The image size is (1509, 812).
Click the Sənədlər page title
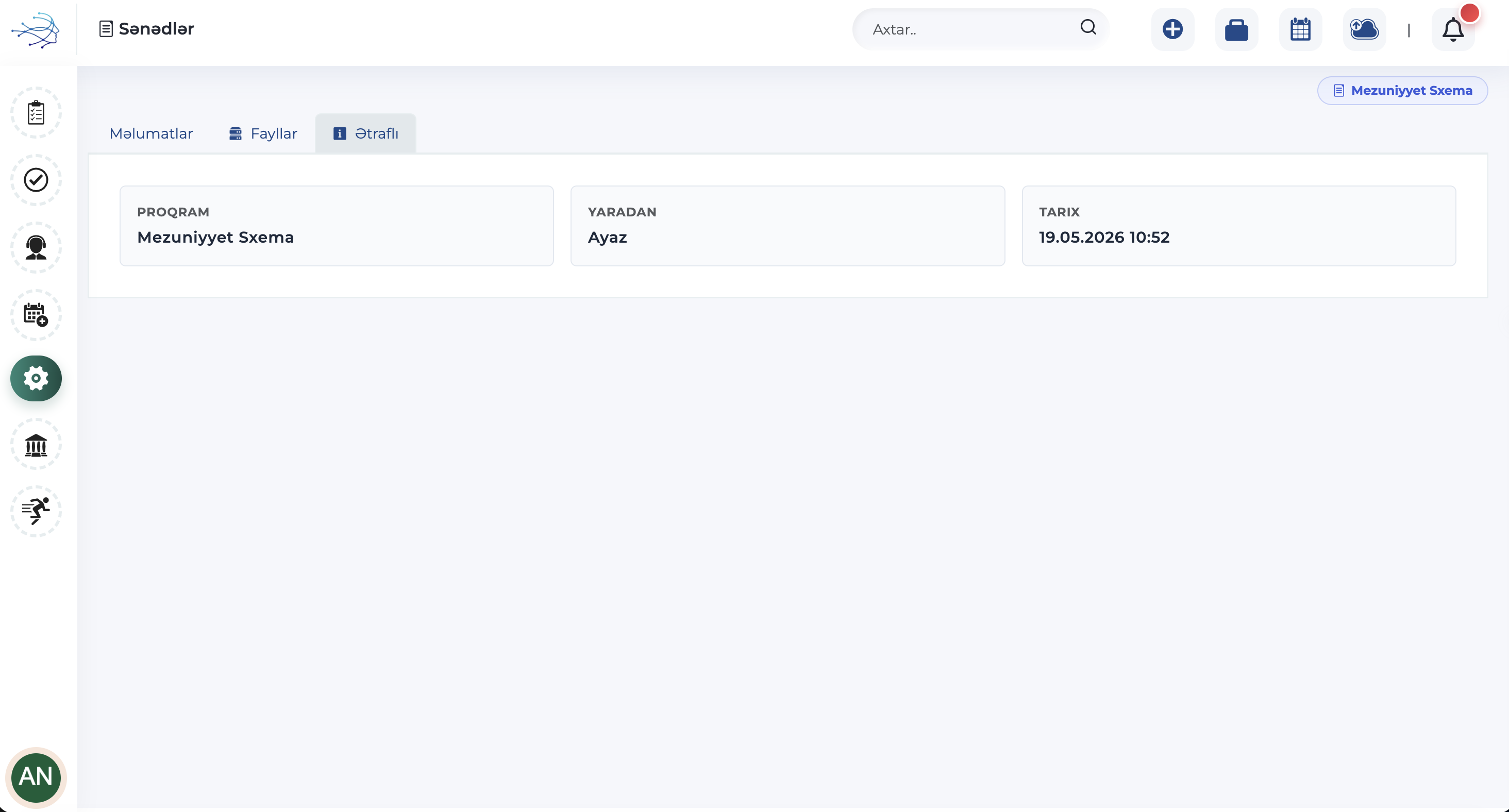[156, 29]
